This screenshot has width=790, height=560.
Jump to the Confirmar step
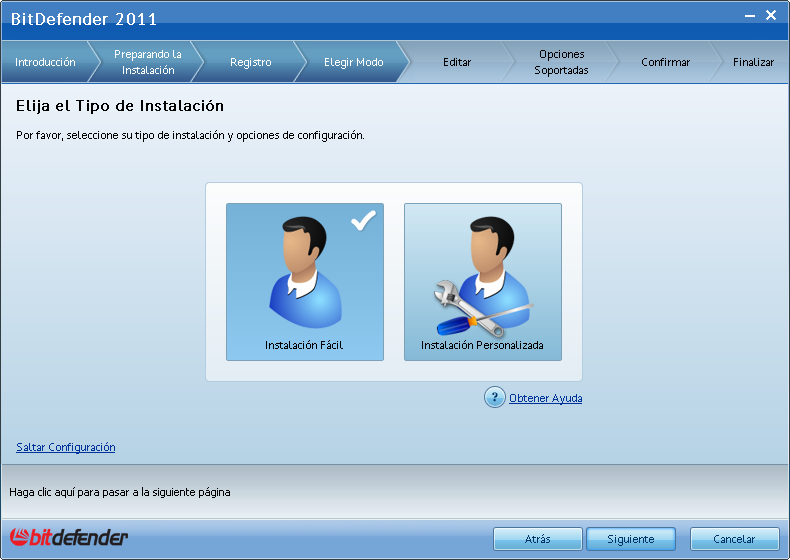click(665, 62)
